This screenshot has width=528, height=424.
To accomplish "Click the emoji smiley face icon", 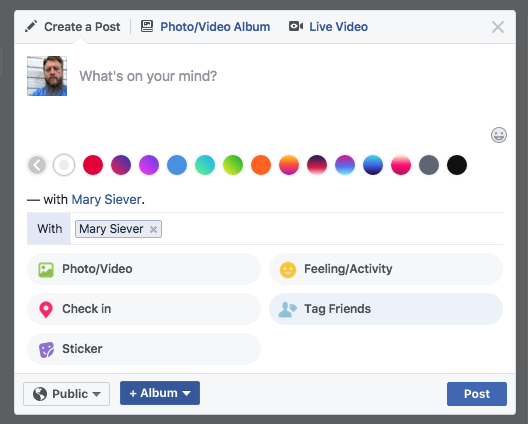I will pyautogui.click(x=499, y=135).
